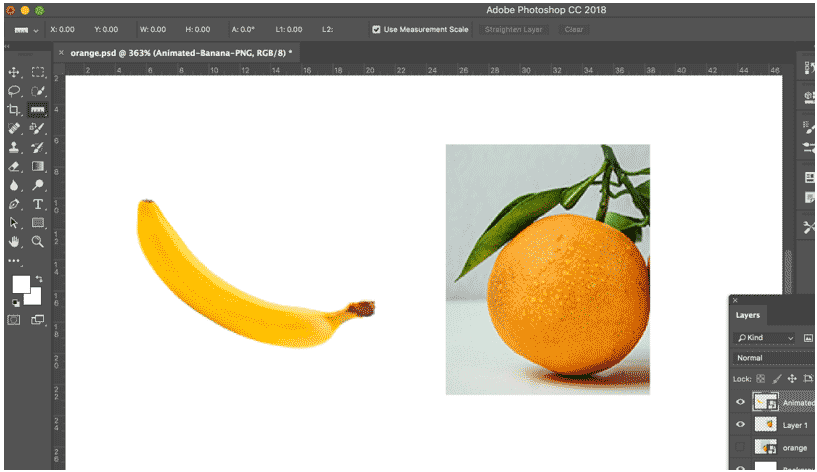Select the Zoom tool
Screen dimensions: 817x472
(38, 242)
